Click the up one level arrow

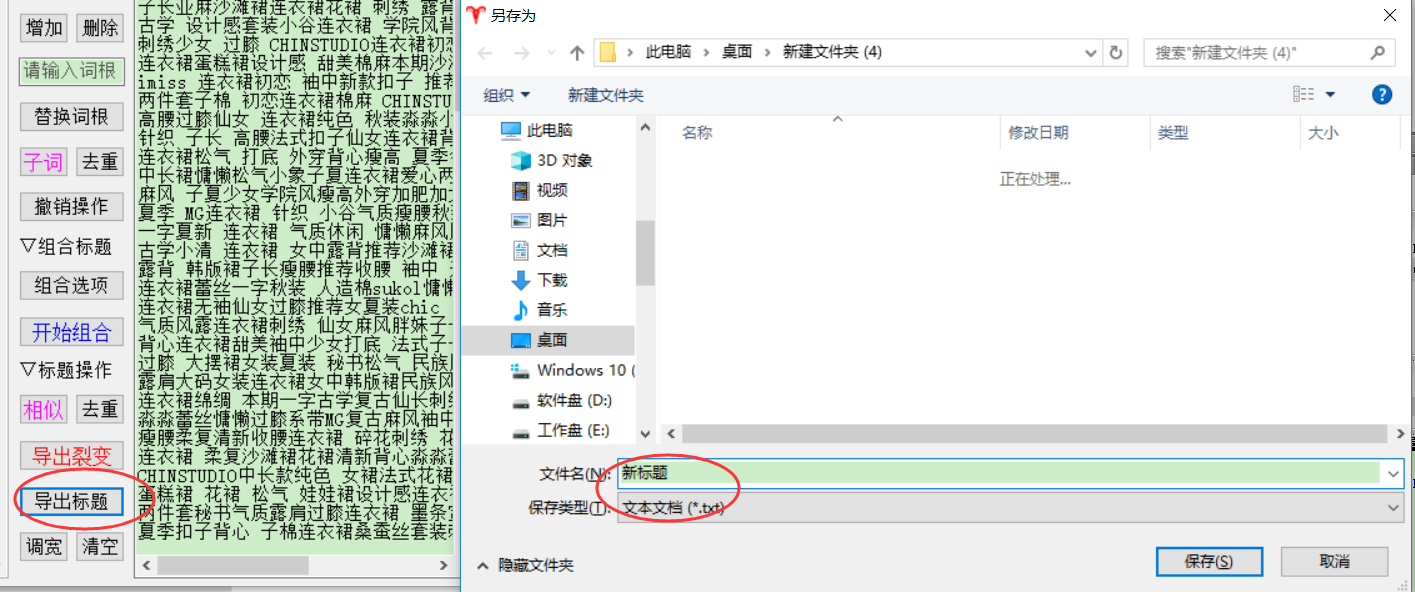pos(577,52)
